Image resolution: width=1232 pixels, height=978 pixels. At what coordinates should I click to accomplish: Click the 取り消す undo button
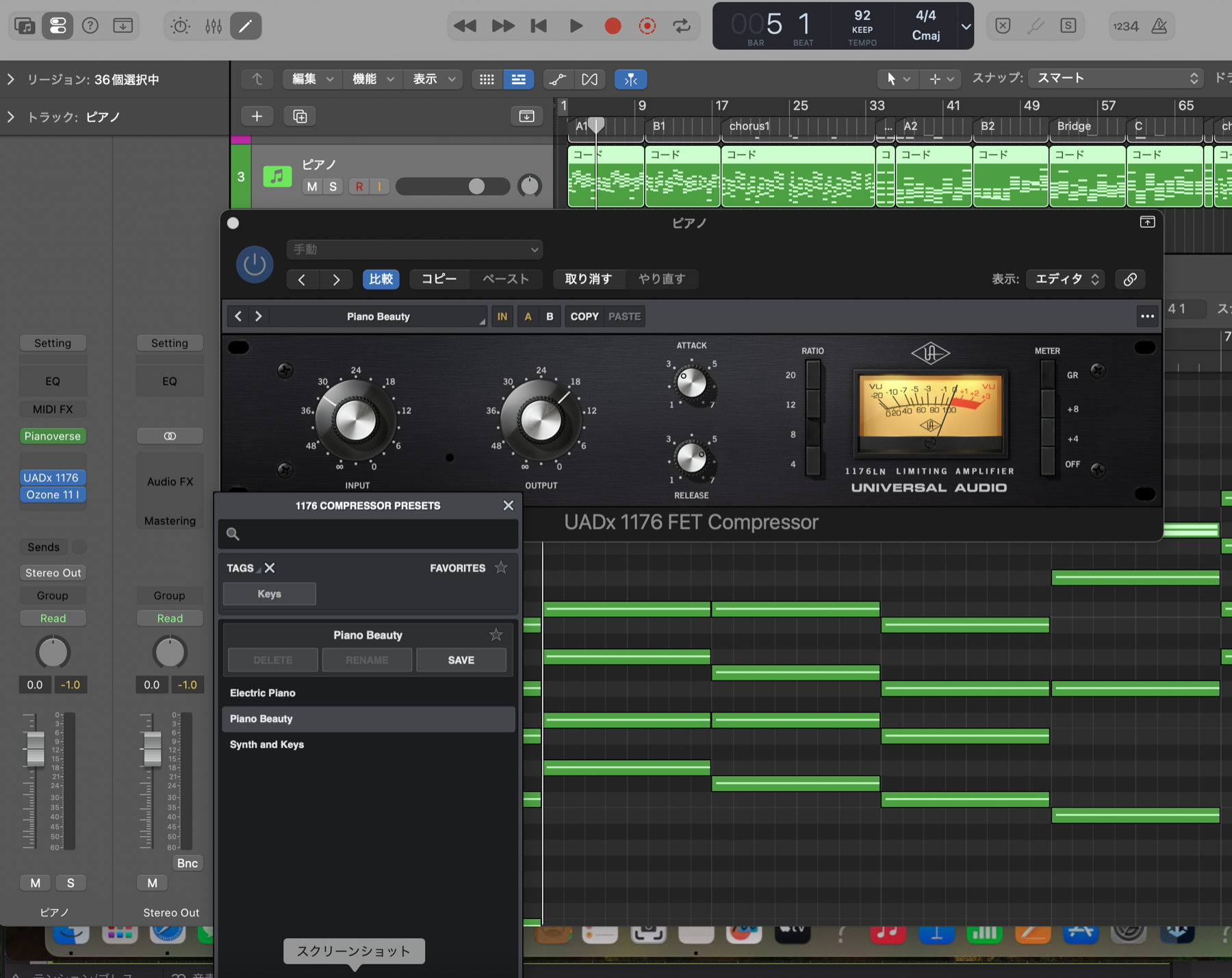[588, 279]
